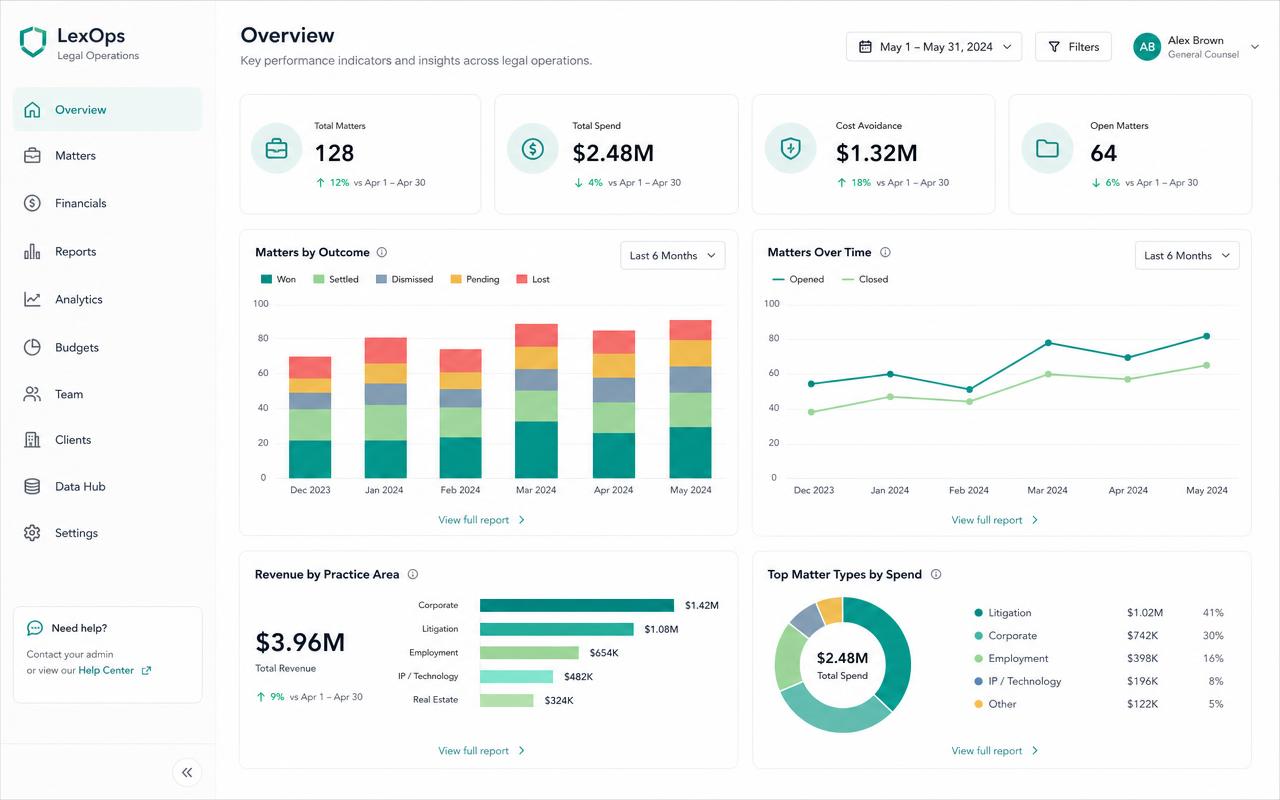Click the AB user avatar
The width and height of the screenshot is (1280, 800).
coord(1147,47)
